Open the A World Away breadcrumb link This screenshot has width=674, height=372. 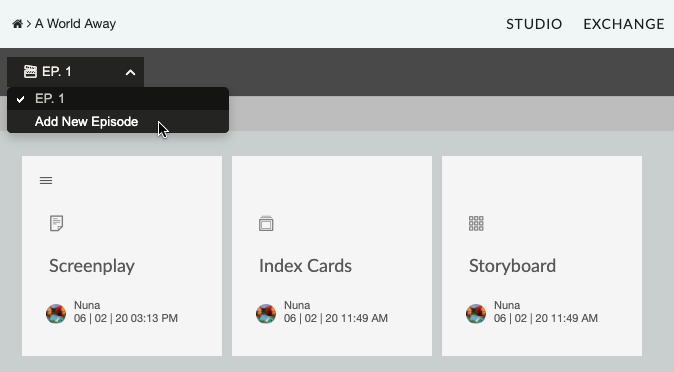point(75,24)
